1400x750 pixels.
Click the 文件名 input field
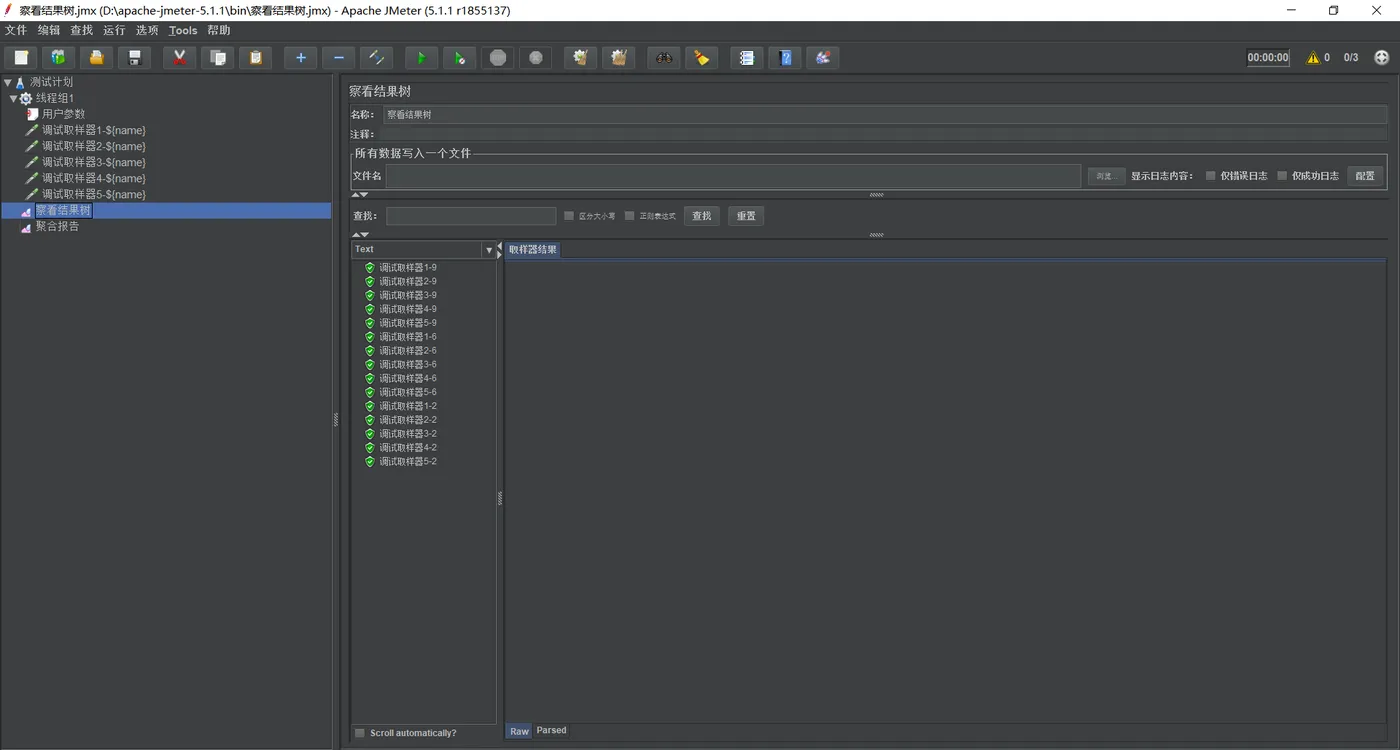pos(733,176)
